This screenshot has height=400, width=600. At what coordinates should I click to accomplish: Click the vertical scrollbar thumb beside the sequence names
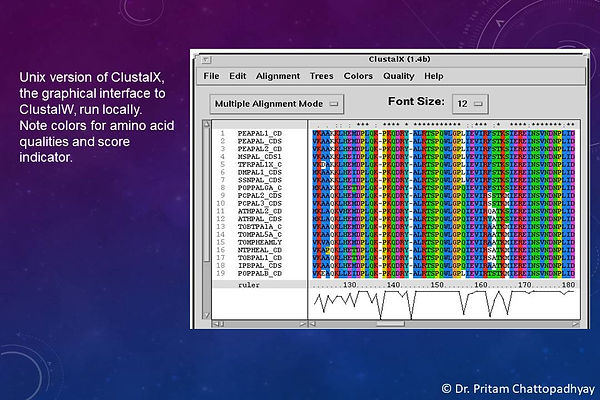click(x=206, y=195)
